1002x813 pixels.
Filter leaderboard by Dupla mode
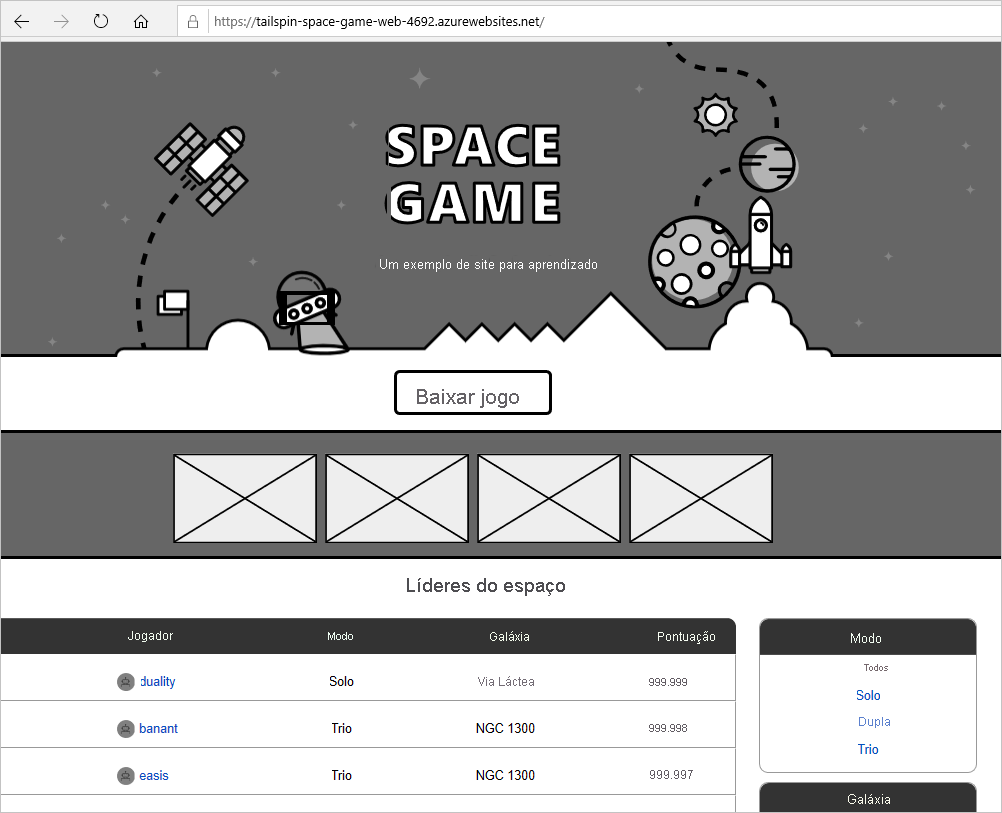click(x=874, y=721)
